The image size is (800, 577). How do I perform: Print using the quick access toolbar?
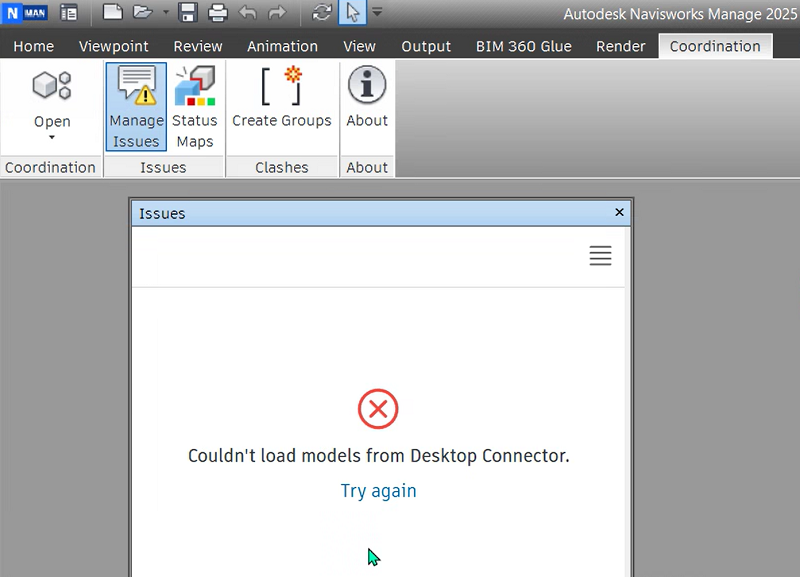pos(217,13)
